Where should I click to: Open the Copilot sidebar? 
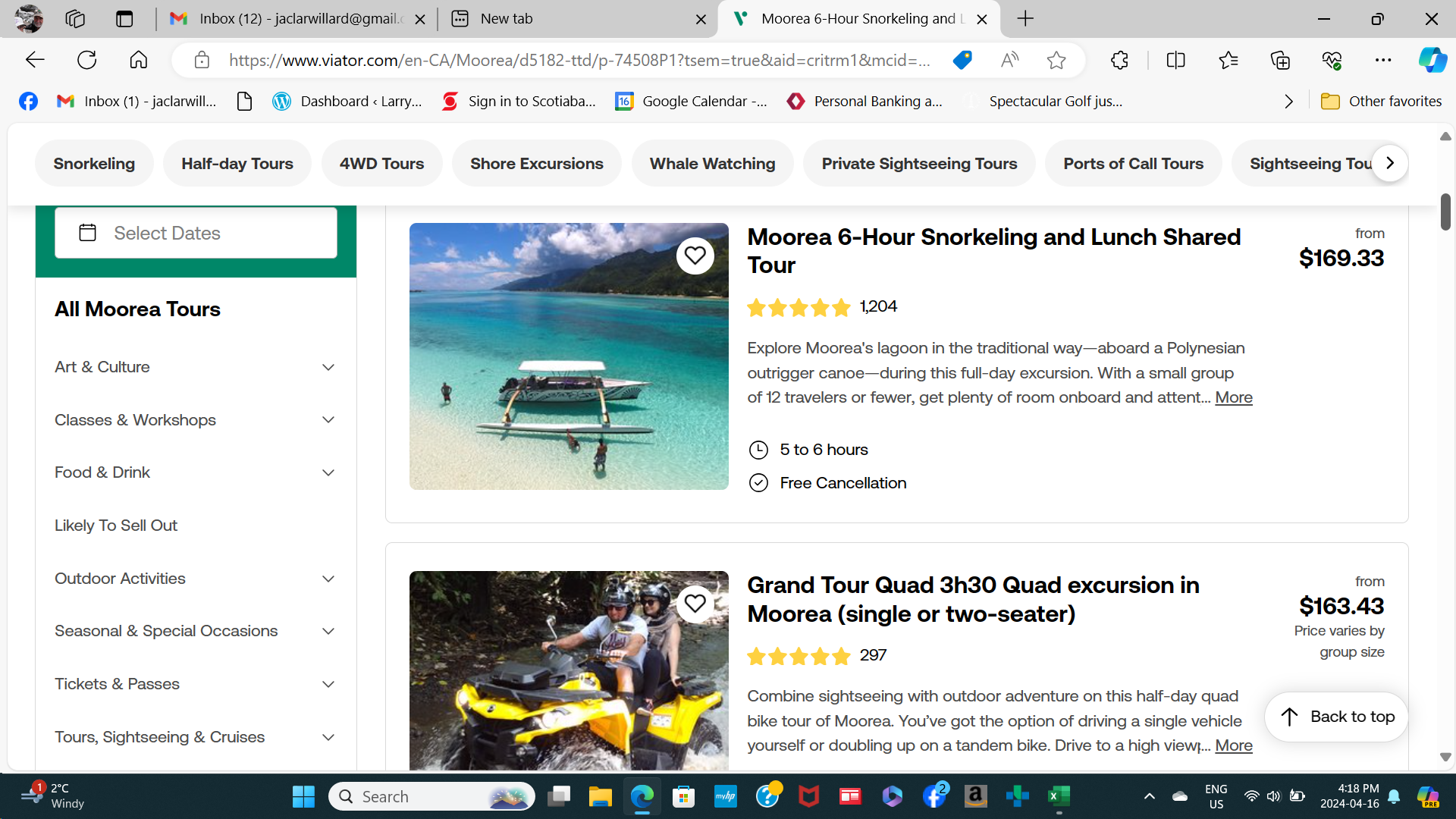[1432, 60]
